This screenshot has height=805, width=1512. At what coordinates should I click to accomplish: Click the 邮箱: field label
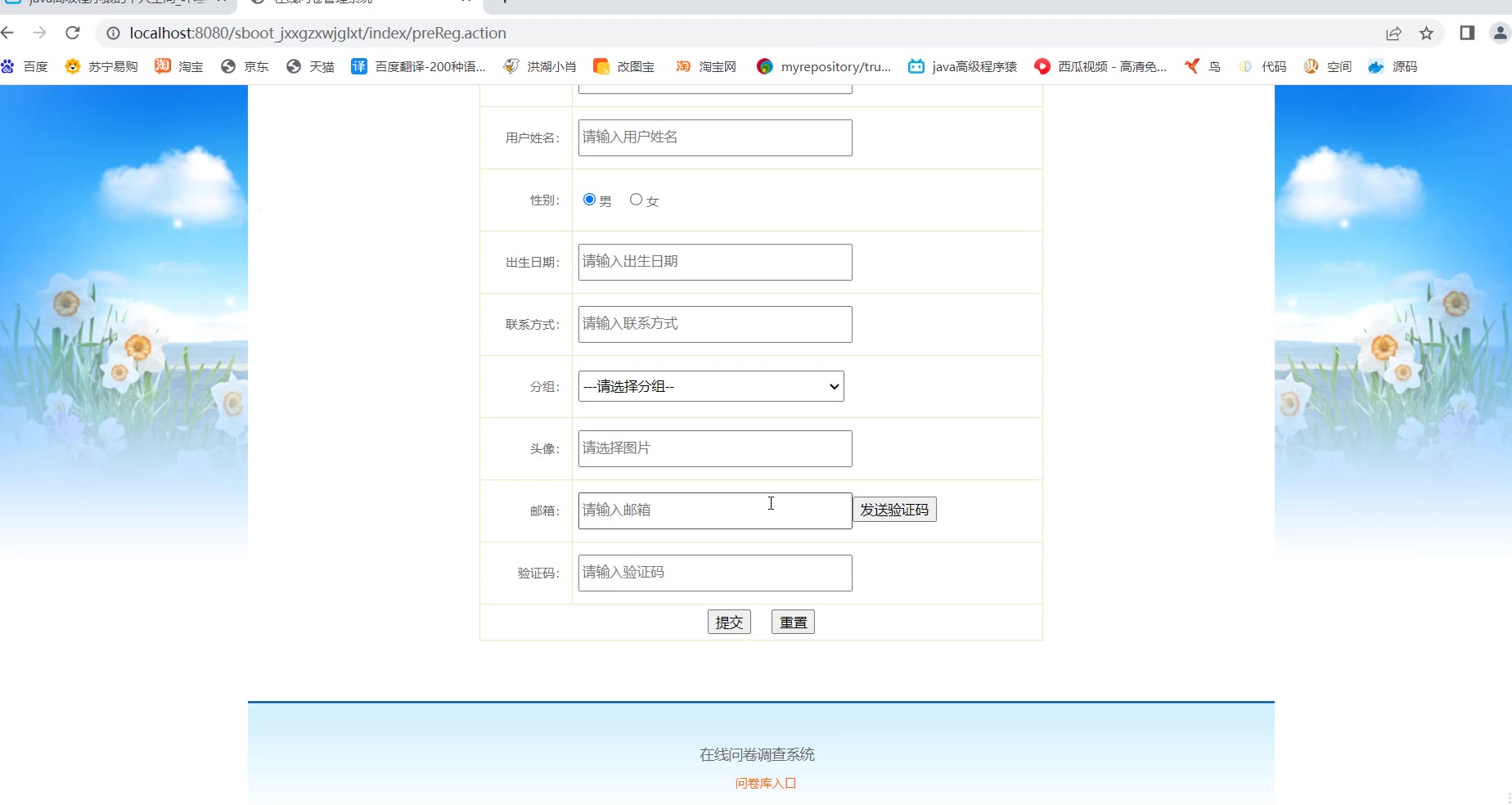tap(545, 511)
